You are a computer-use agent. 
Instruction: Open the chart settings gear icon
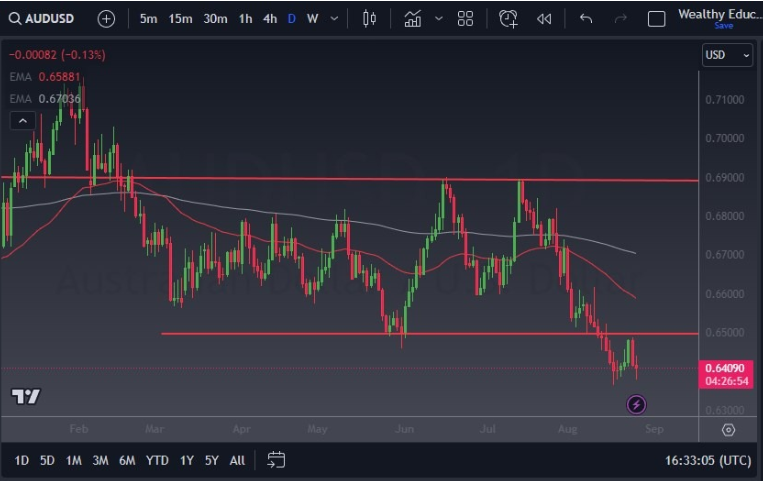tap(728, 430)
